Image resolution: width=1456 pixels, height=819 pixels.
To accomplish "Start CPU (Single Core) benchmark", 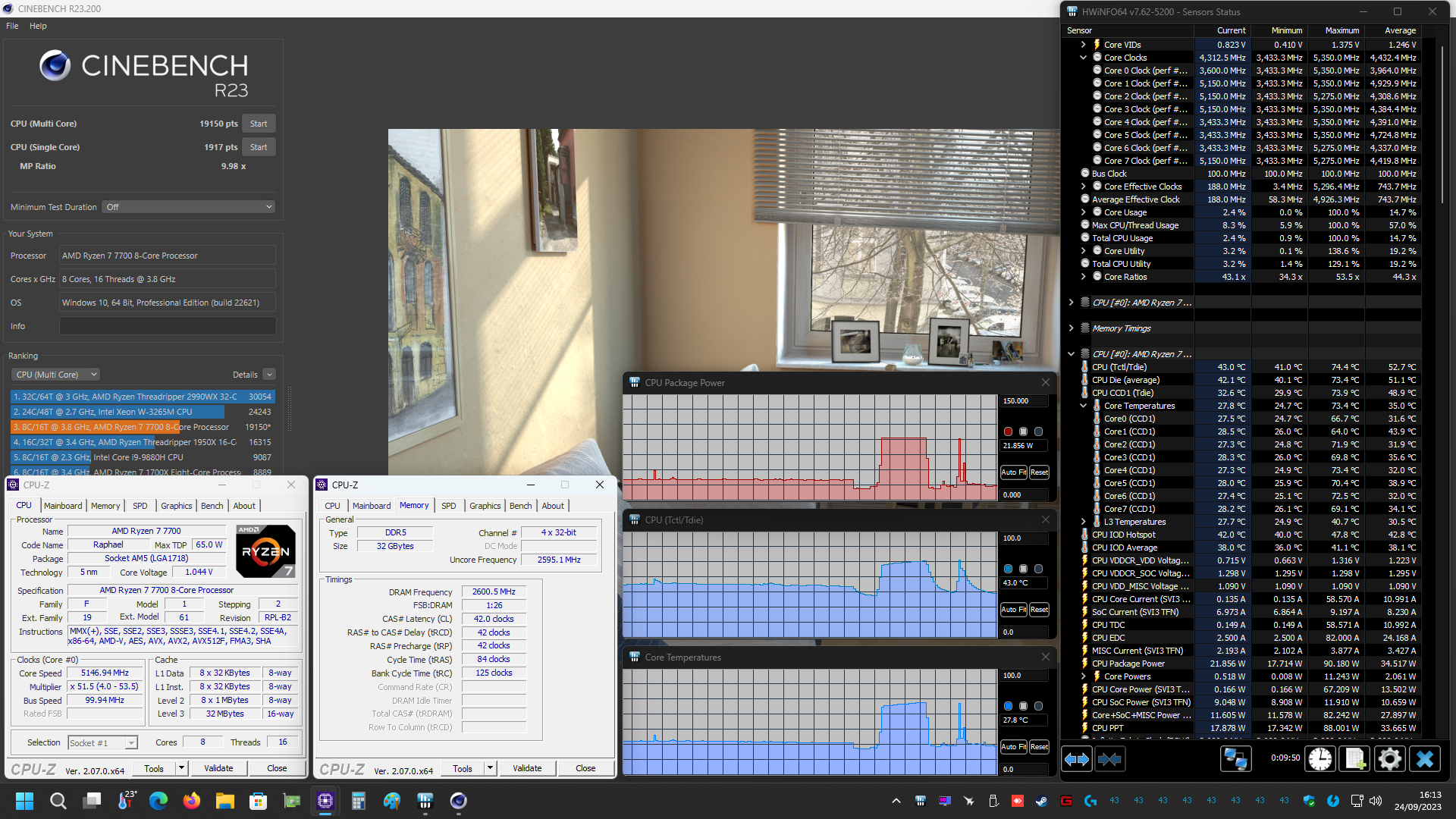I will [259, 147].
